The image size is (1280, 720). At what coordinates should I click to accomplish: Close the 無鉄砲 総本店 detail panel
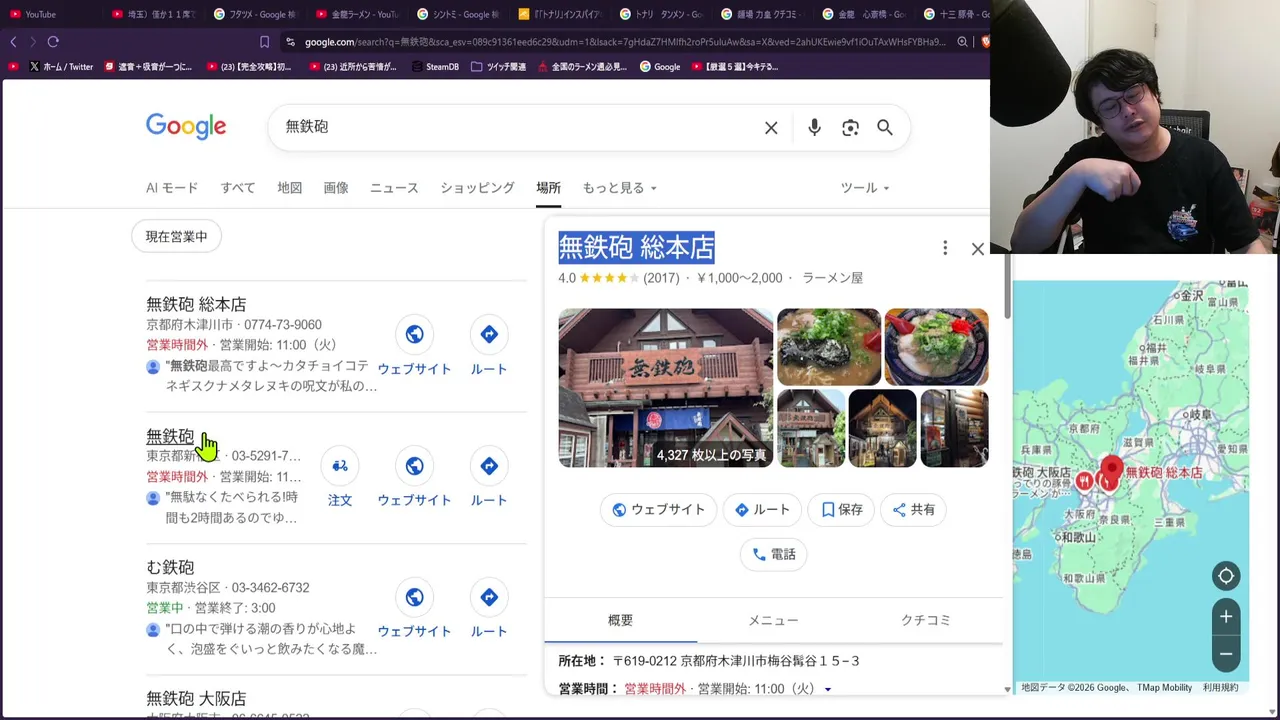pos(977,249)
